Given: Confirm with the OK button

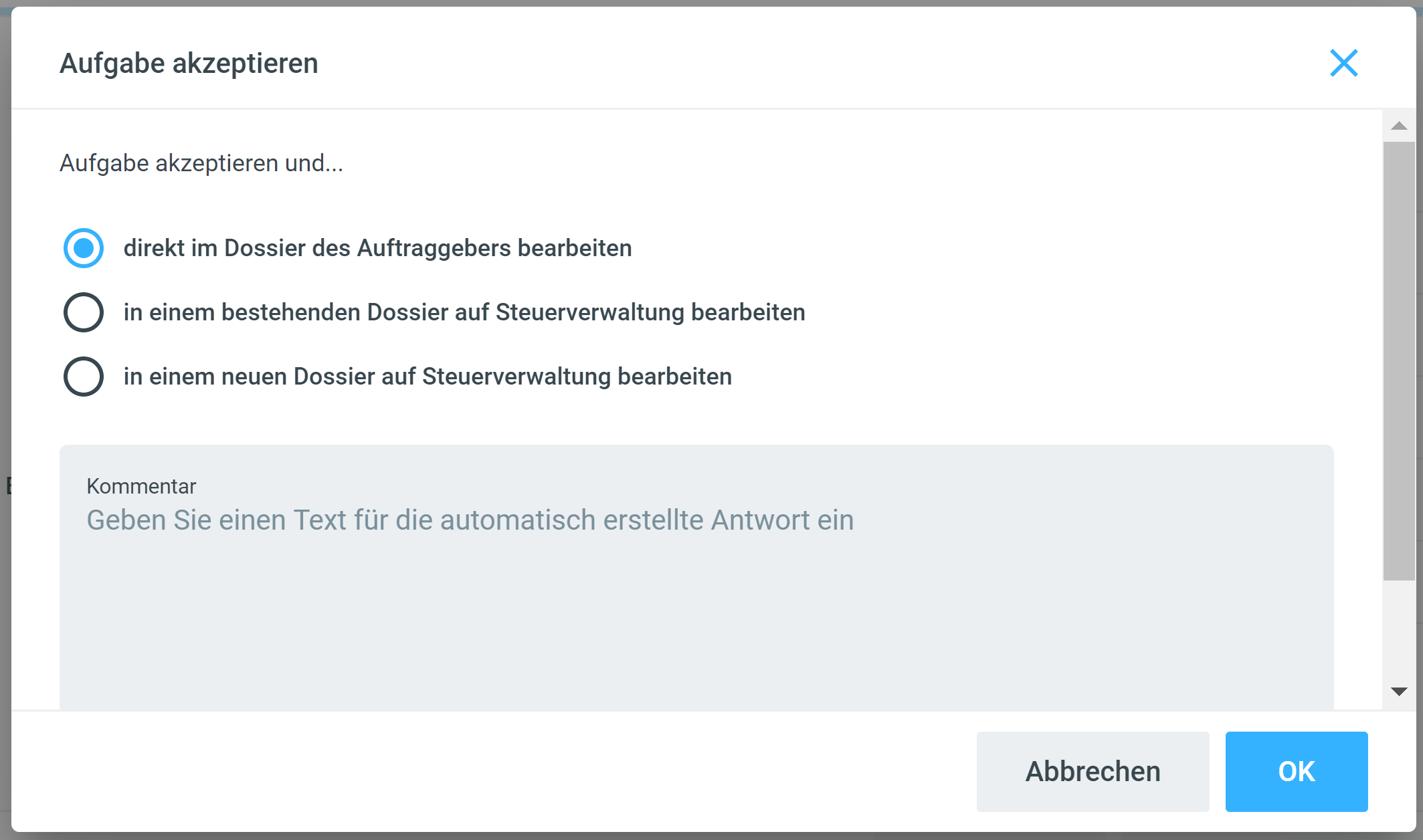Looking at the screenshot, I should [x=1296, y=771].
